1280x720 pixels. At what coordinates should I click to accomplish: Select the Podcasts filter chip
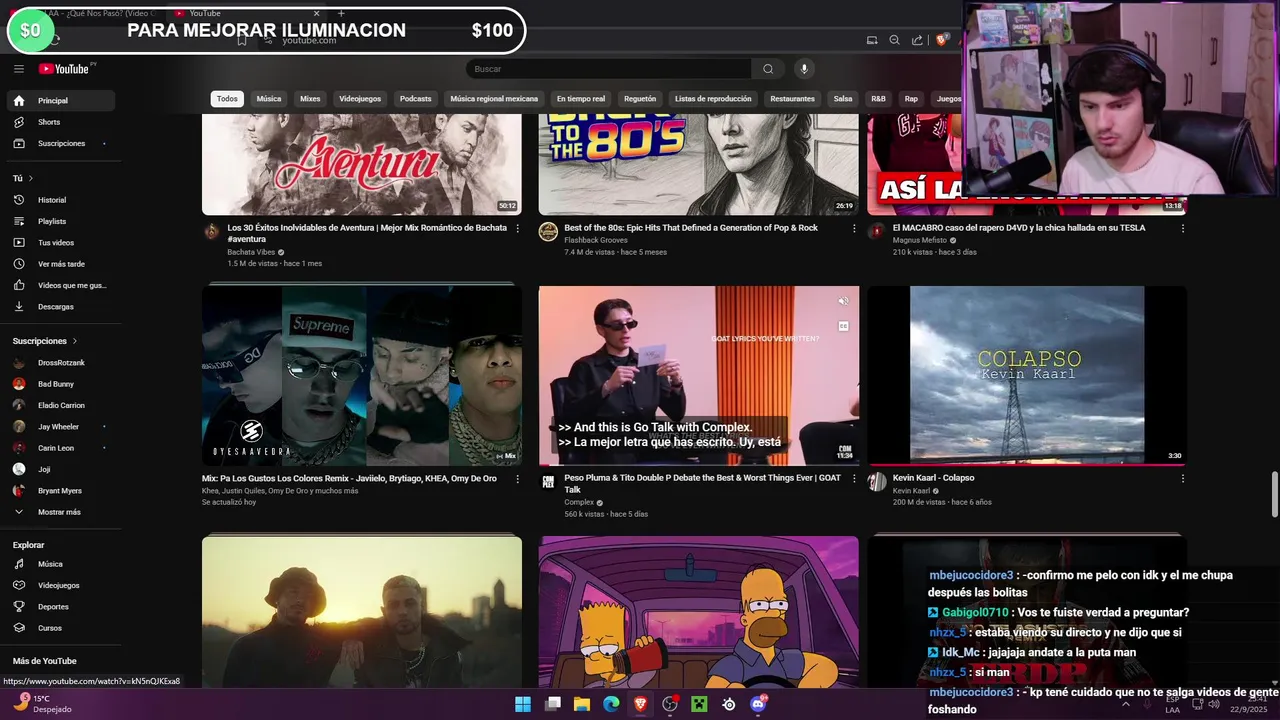(x=415, y=99)
